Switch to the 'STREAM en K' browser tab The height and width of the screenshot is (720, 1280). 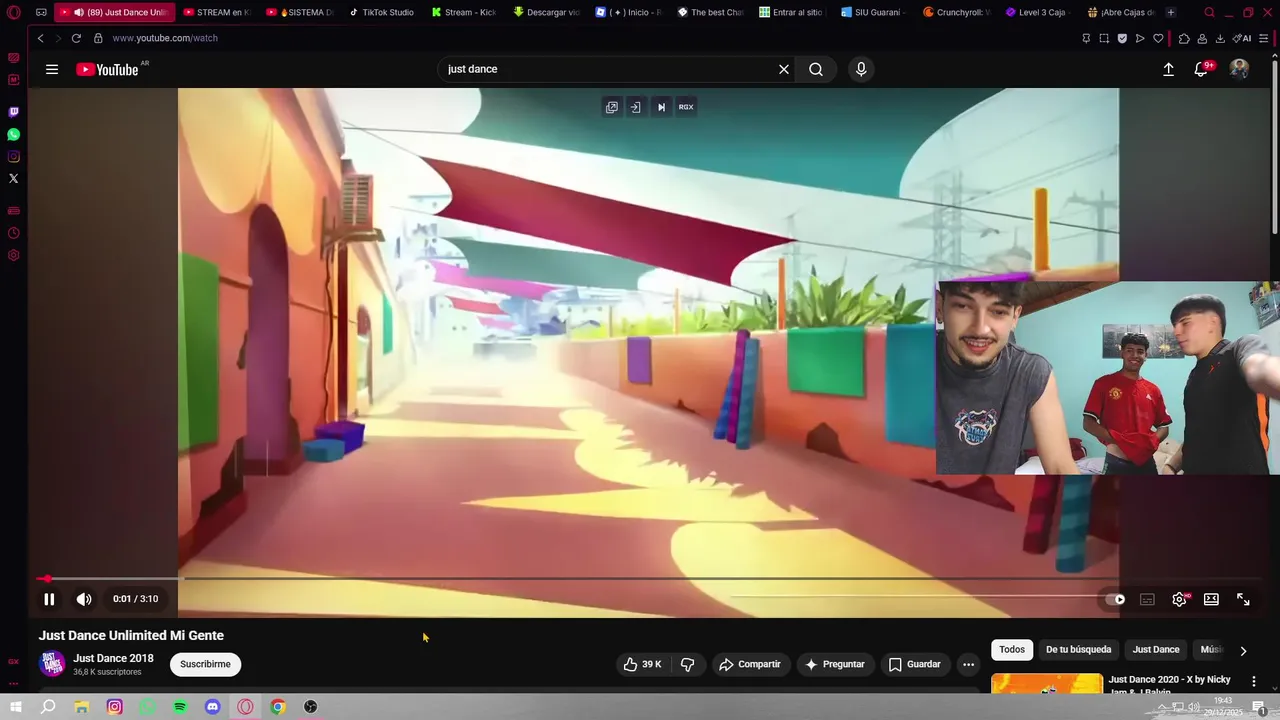214,12
